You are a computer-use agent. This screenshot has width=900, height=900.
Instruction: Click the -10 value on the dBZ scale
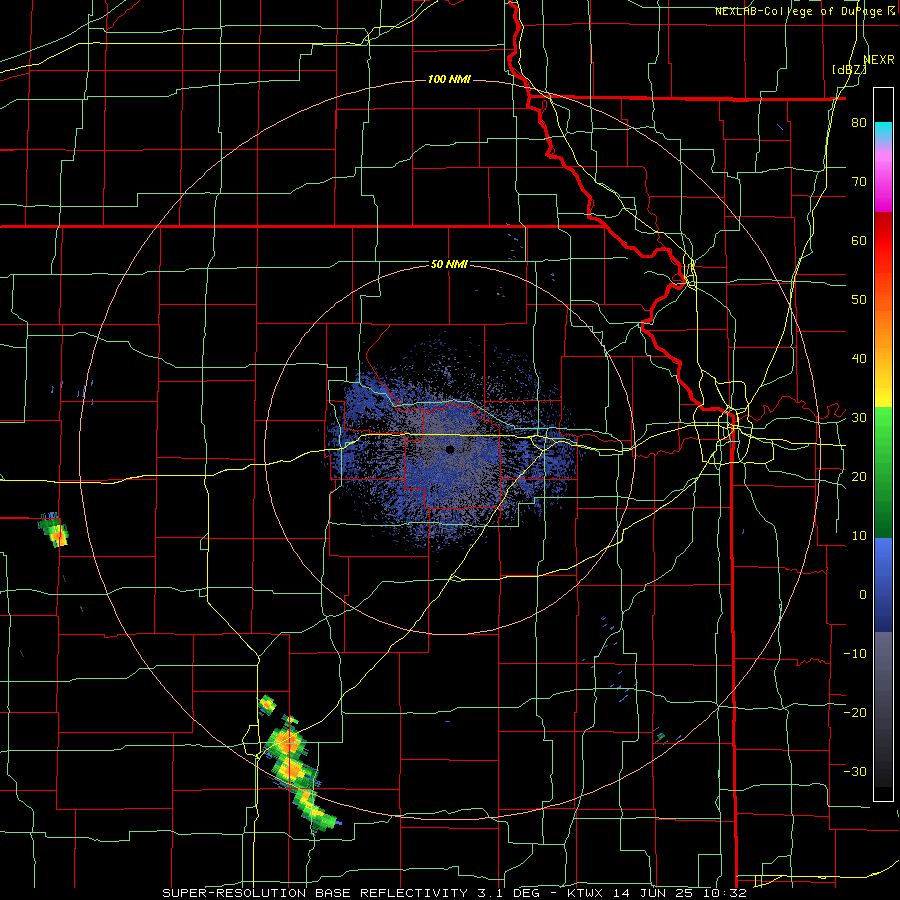[855, 653]
